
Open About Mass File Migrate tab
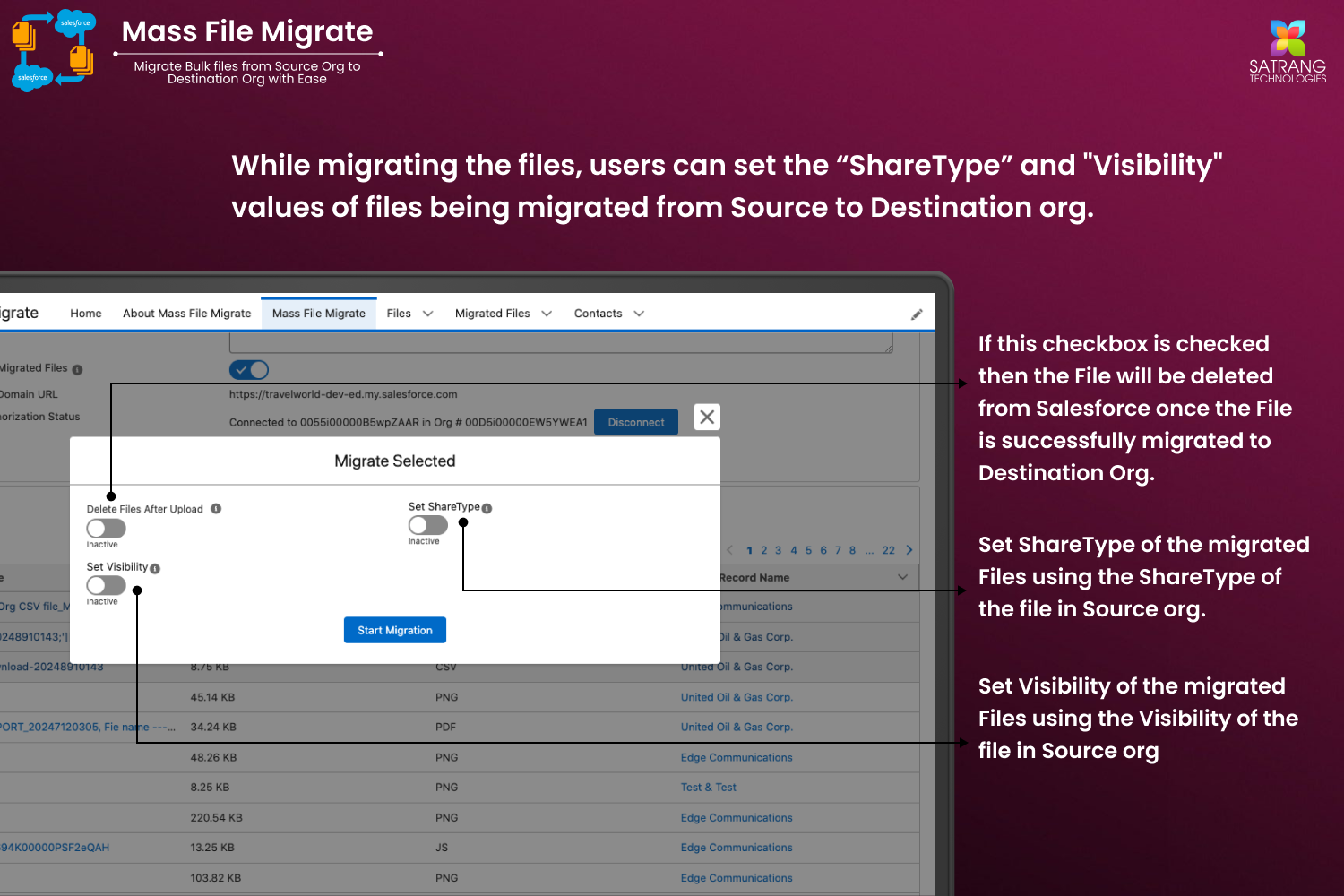[187, 314]
